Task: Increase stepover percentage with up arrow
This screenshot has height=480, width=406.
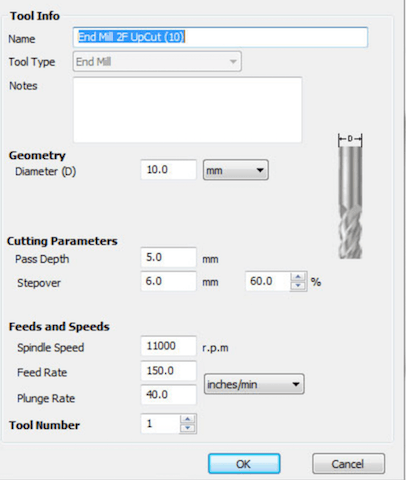Action: [298, 277]
